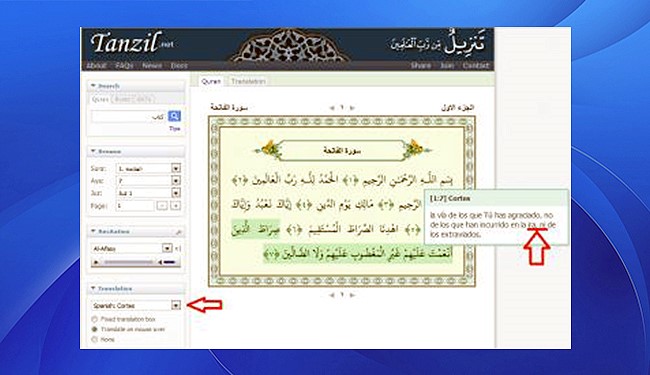This screenshot has height=375, width=650.
Task: Open the Spanish: Cortes translation dropdown
Action: [176, 305]
